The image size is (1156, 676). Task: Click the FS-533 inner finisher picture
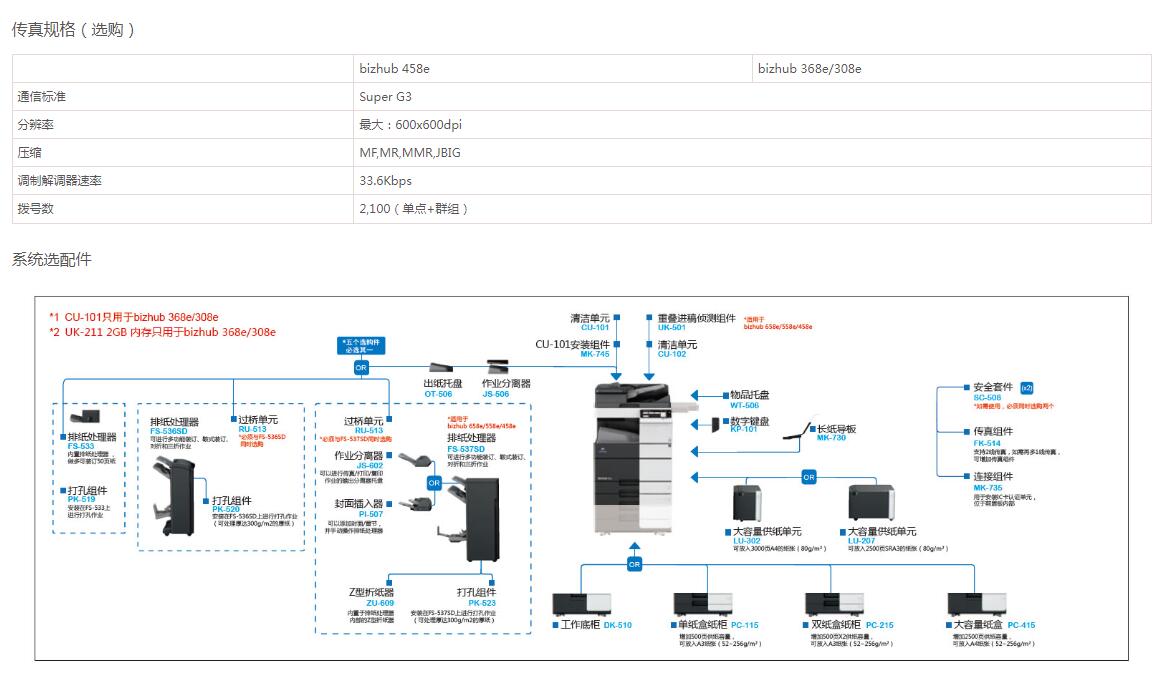[x=85, y=417]
